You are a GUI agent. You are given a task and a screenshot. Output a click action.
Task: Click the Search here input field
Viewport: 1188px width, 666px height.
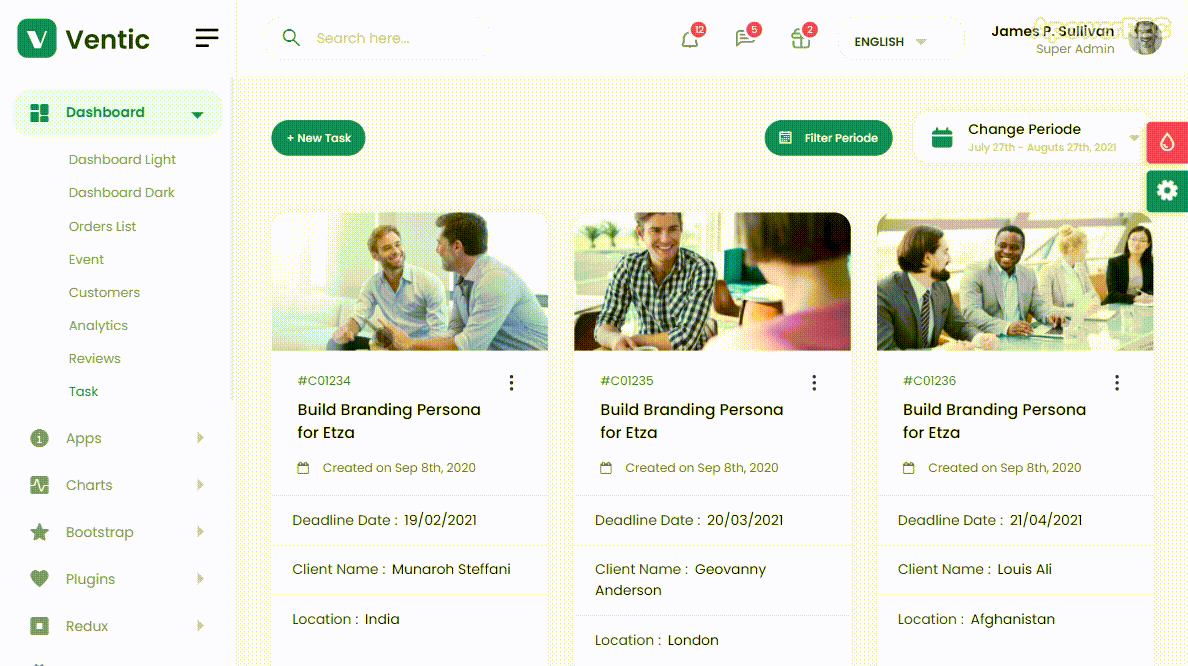pos(379,38)
